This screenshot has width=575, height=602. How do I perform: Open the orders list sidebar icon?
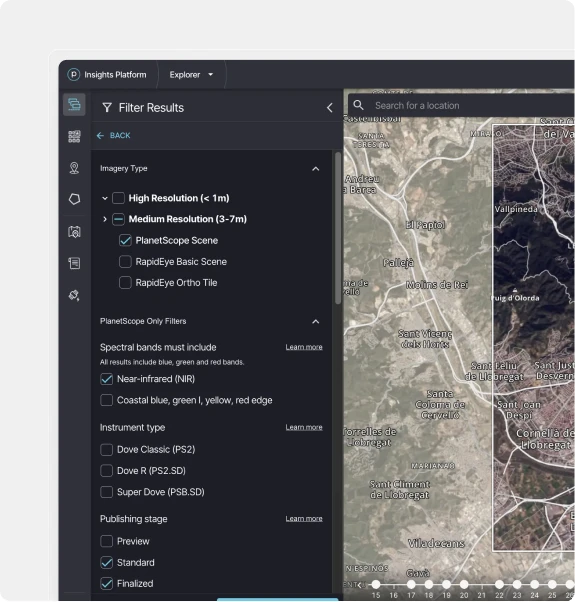pos(74,263)
